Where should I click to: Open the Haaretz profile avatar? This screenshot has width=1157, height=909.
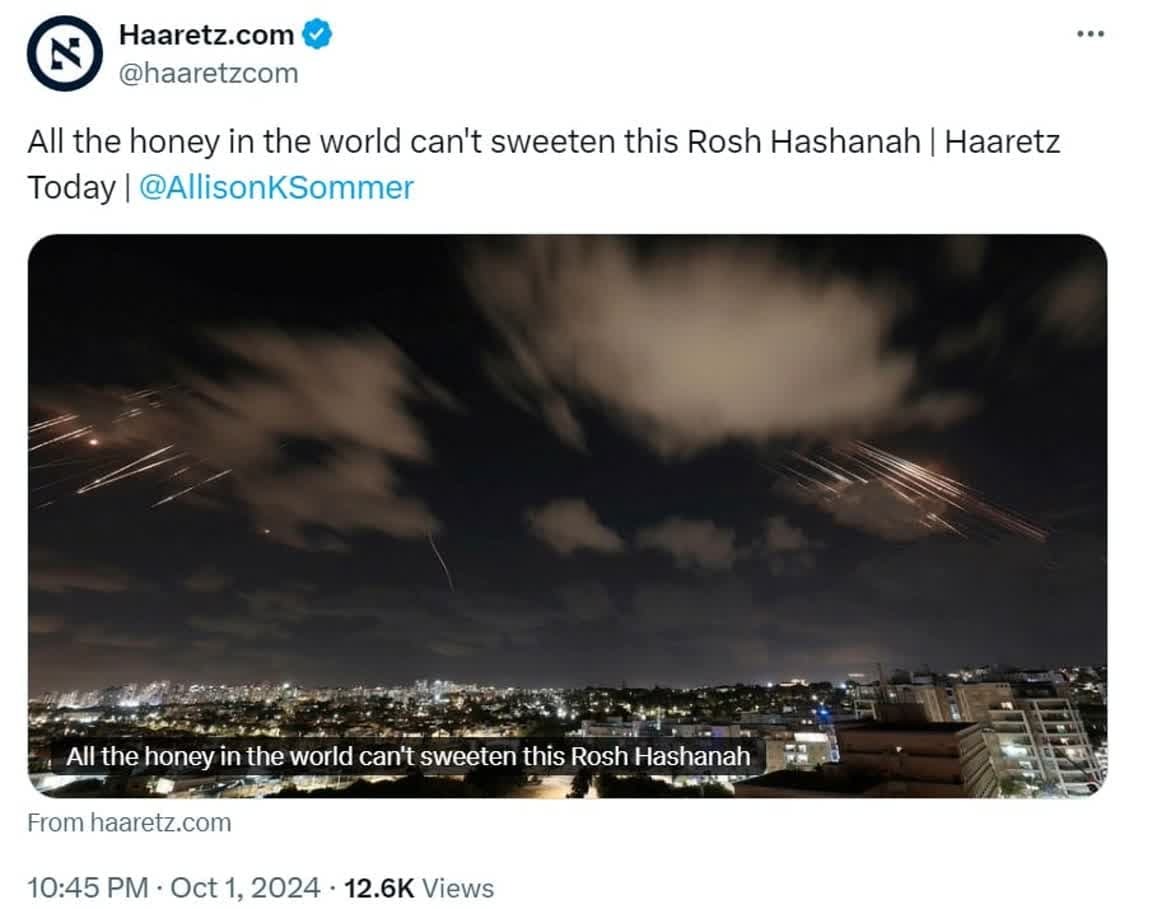pos(65,53)
